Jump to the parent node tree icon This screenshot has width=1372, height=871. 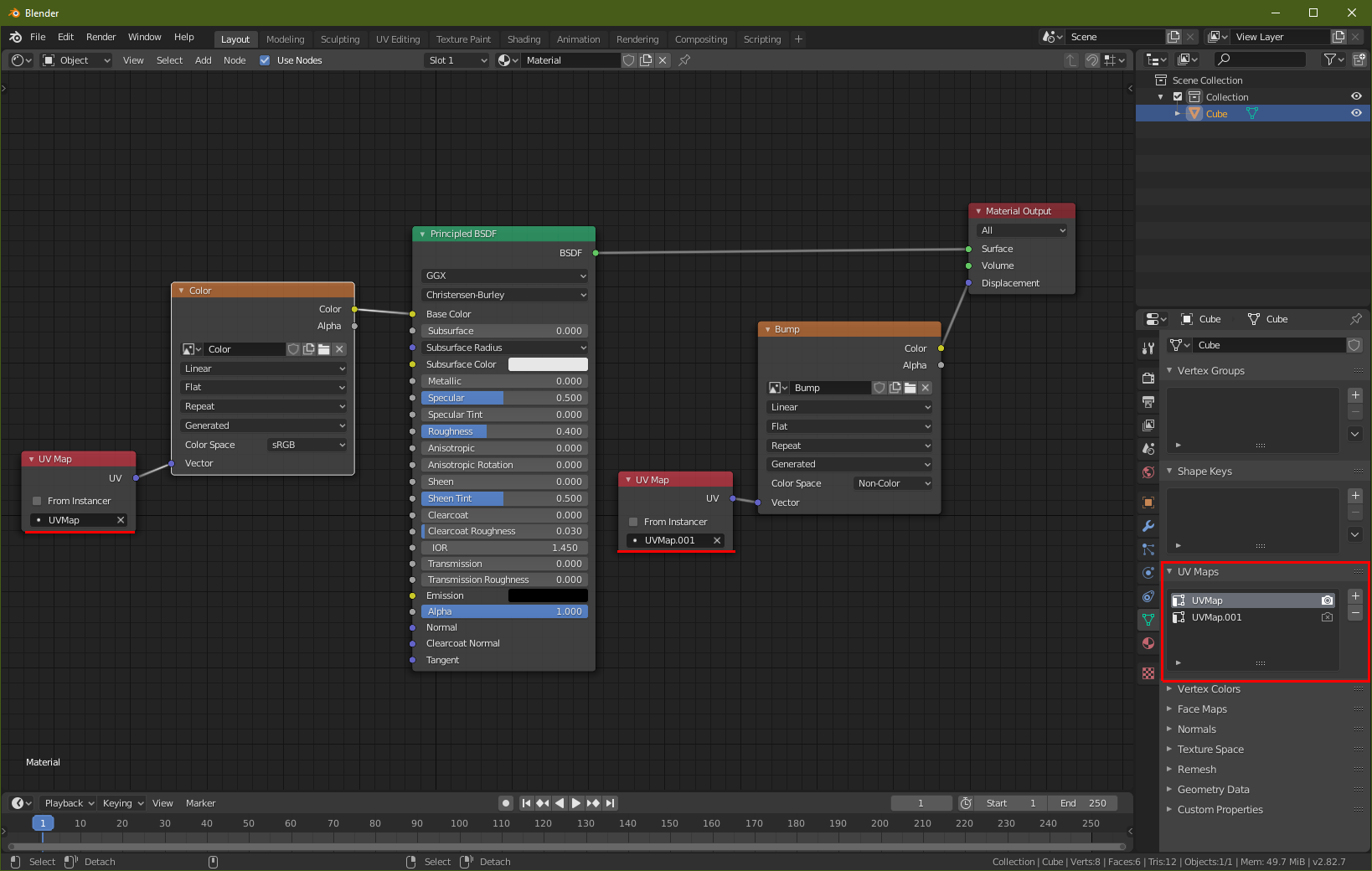coord(1071,60)
